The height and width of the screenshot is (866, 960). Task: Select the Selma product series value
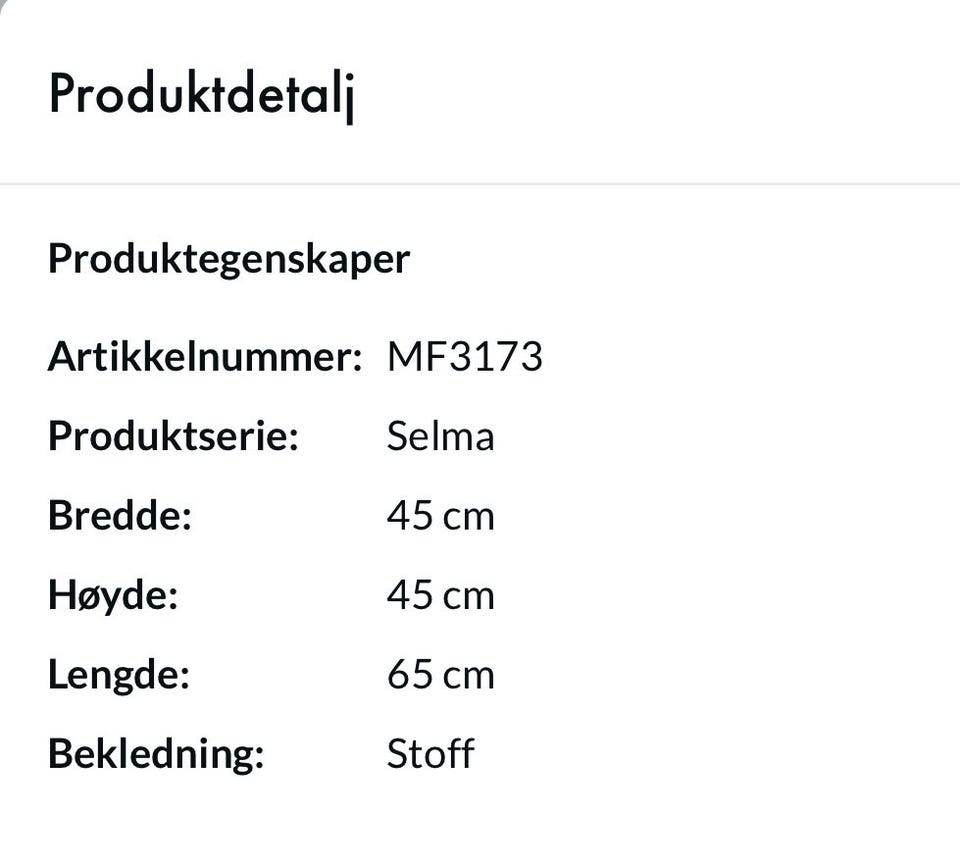click(x=440, y=437)
